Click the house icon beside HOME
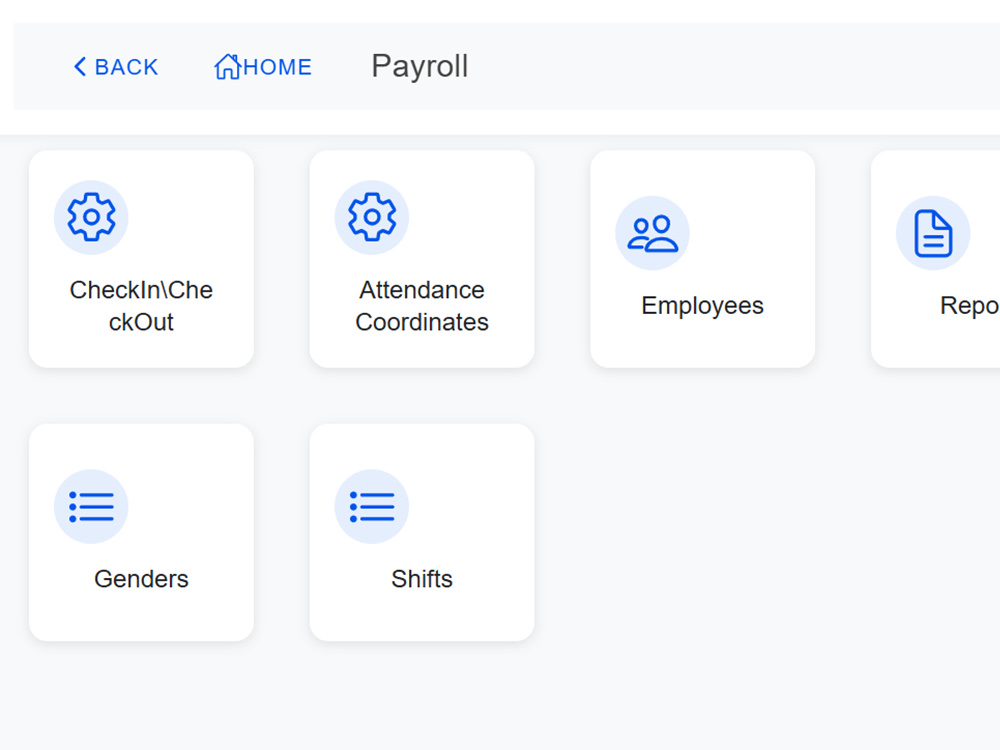 (x=227, y=66)
